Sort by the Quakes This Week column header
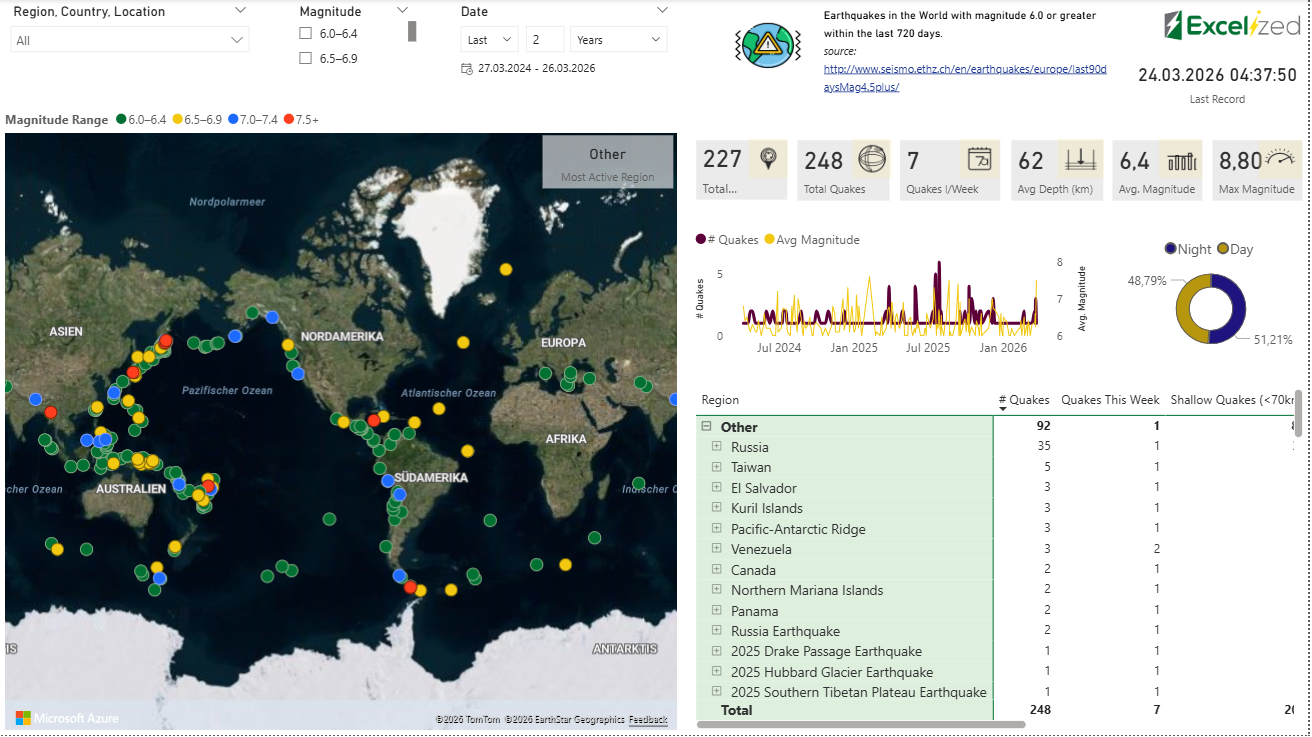This screenshot has height=737, width=1312. point(1110,400)
